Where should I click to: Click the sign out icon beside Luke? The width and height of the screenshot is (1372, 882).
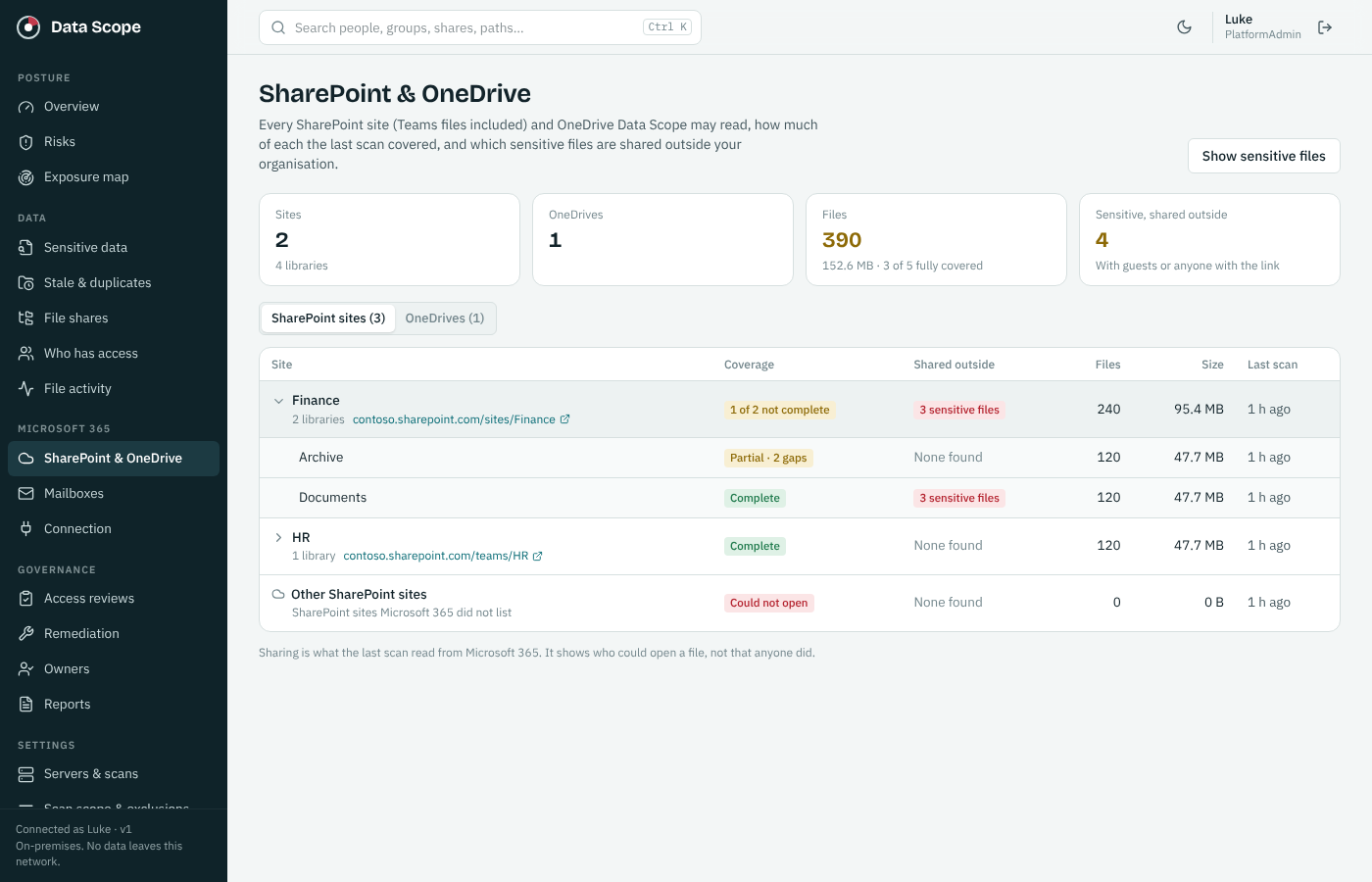pyautogui.click(x=1325, y=27)
